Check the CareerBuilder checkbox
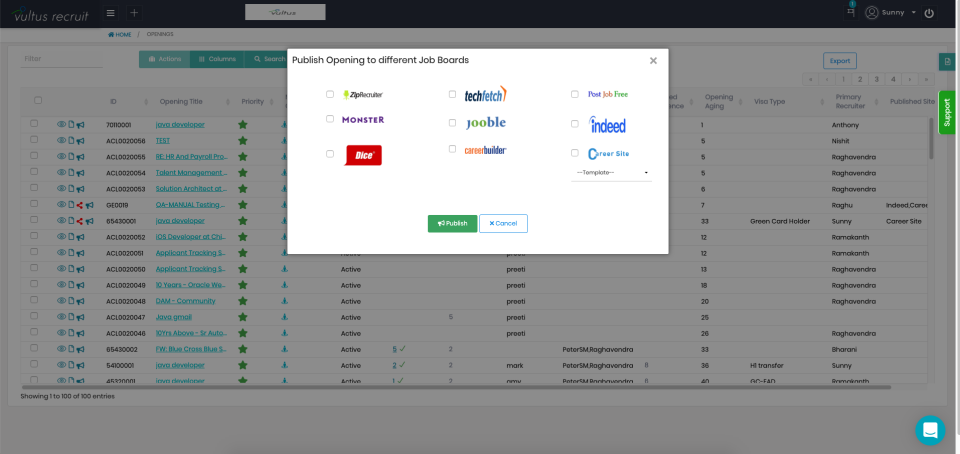 (x=452, y=149)
